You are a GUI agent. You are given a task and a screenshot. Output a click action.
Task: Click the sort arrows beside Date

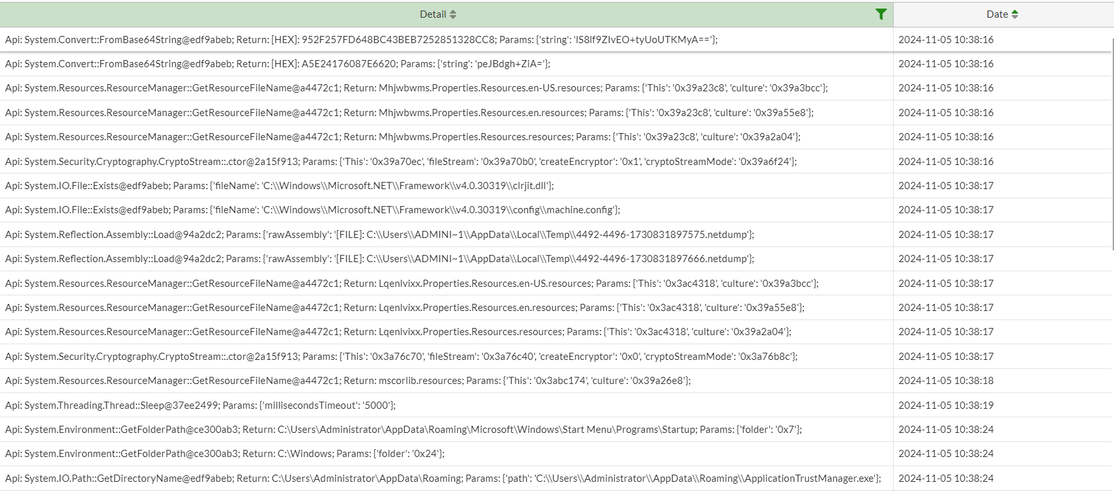1016,15
